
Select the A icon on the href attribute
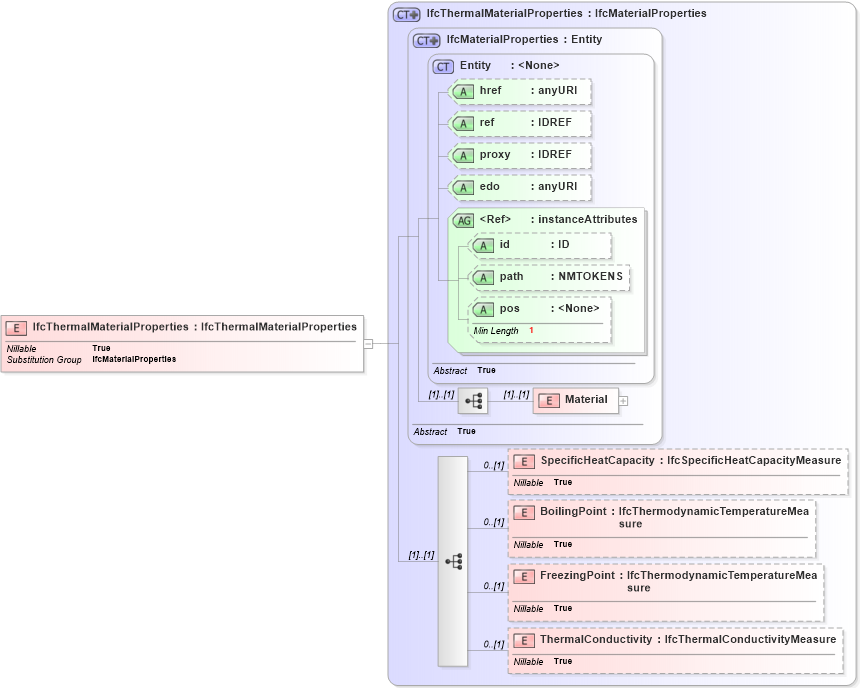click(x=463, y=91)
